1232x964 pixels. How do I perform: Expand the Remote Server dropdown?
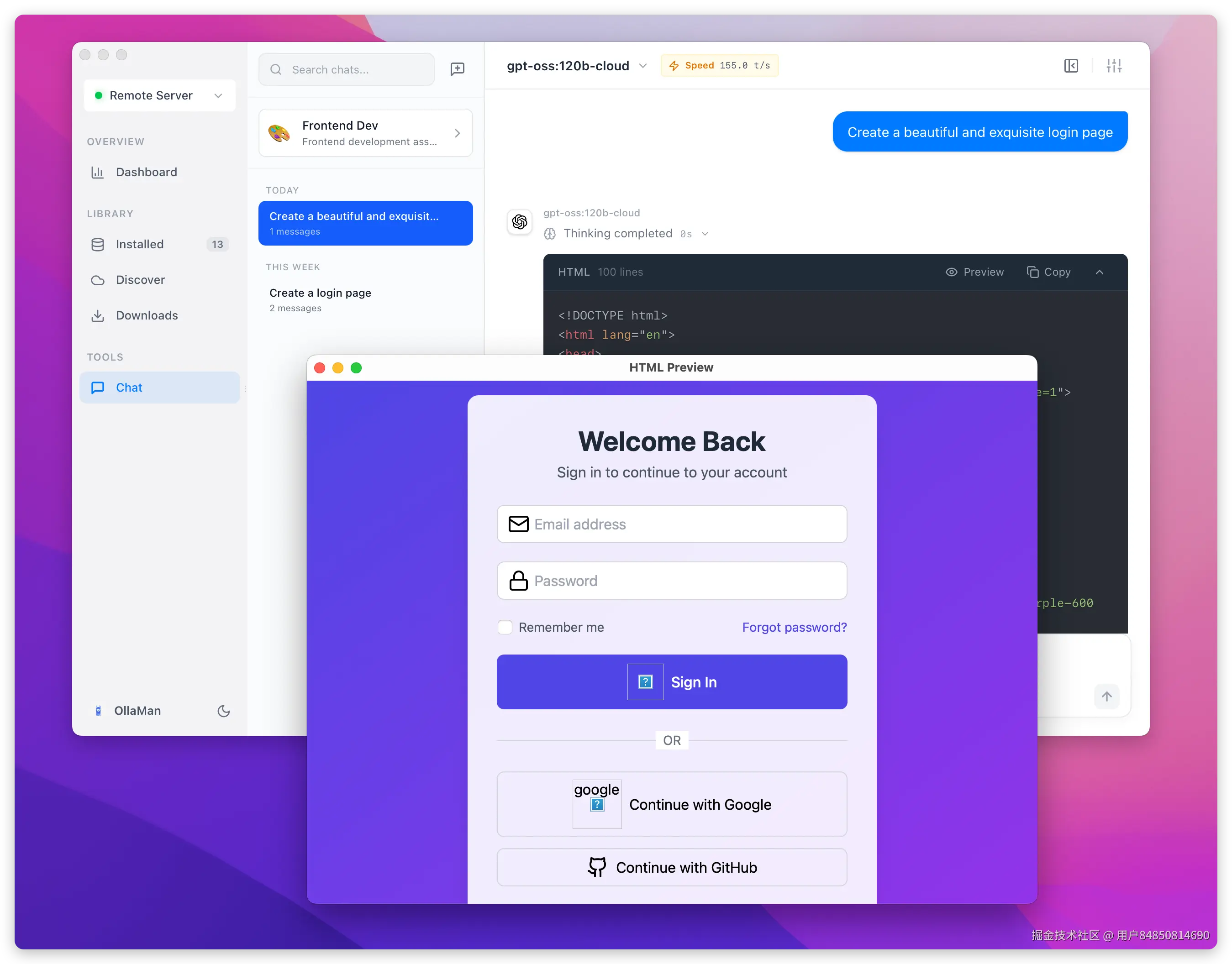[160, 95]
